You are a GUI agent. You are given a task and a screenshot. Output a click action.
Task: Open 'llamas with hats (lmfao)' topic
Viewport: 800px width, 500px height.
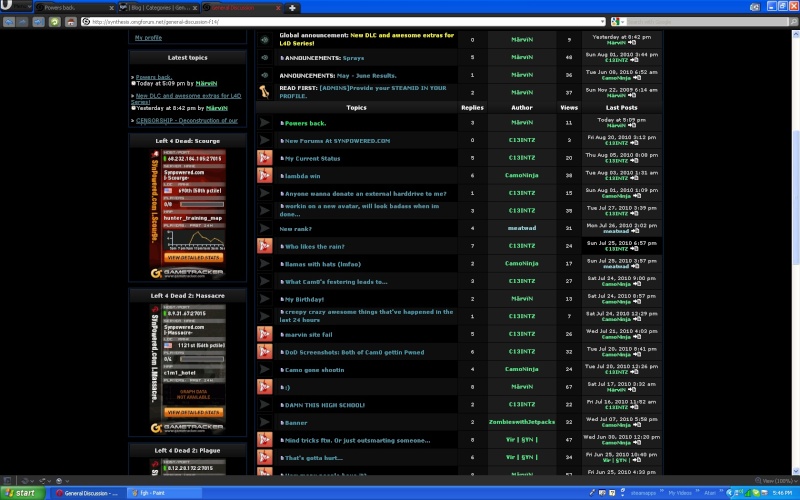pos(322,264)
